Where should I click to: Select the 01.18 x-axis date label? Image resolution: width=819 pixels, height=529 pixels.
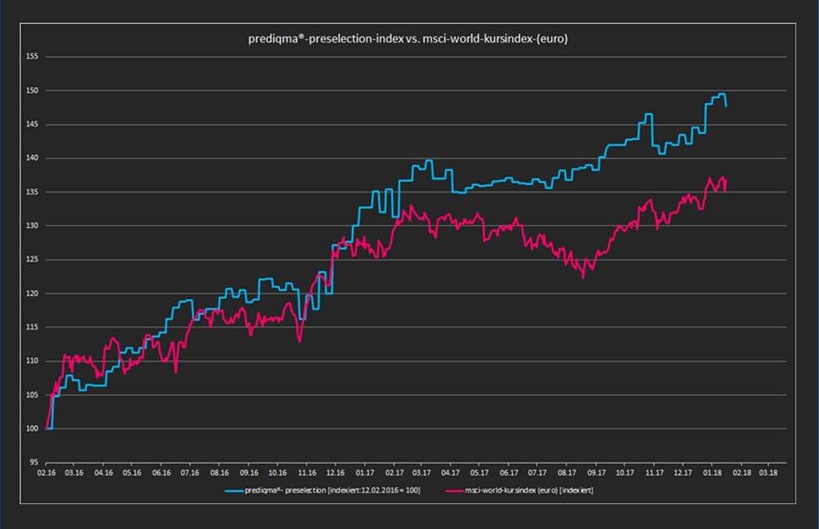click(x=712, y=471)
